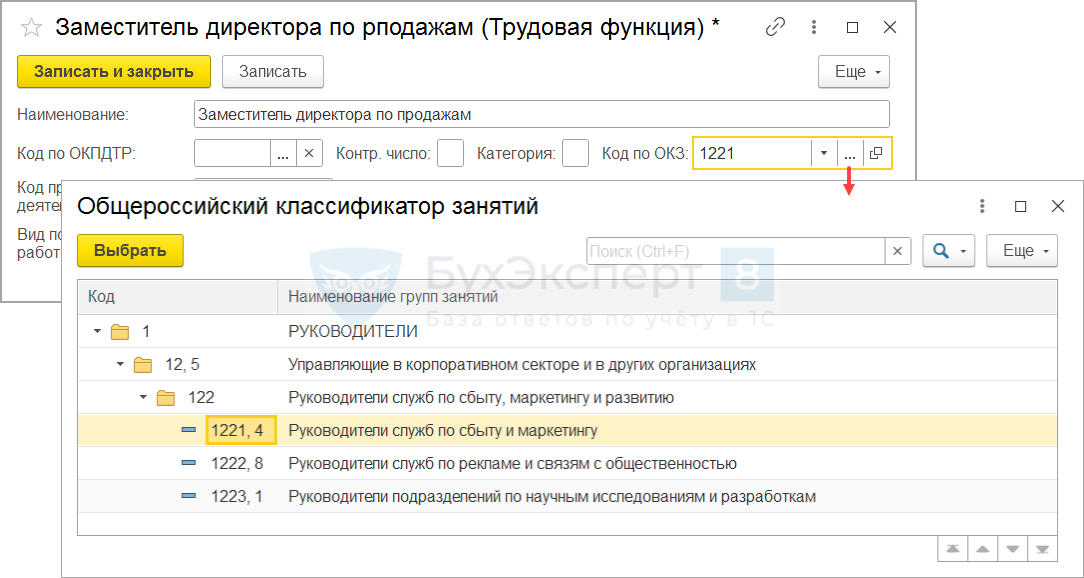Click the Контр. число field
The image size is (1084, 578).
(451, 153)
